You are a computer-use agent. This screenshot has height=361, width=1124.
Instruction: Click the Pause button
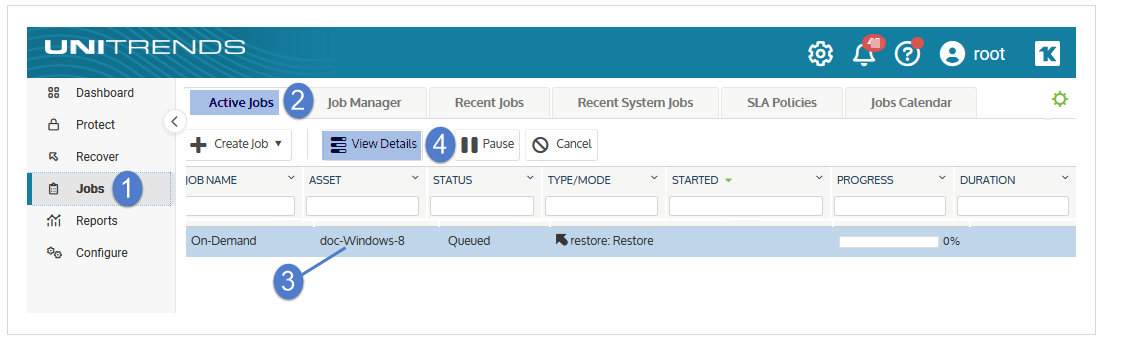487,145
